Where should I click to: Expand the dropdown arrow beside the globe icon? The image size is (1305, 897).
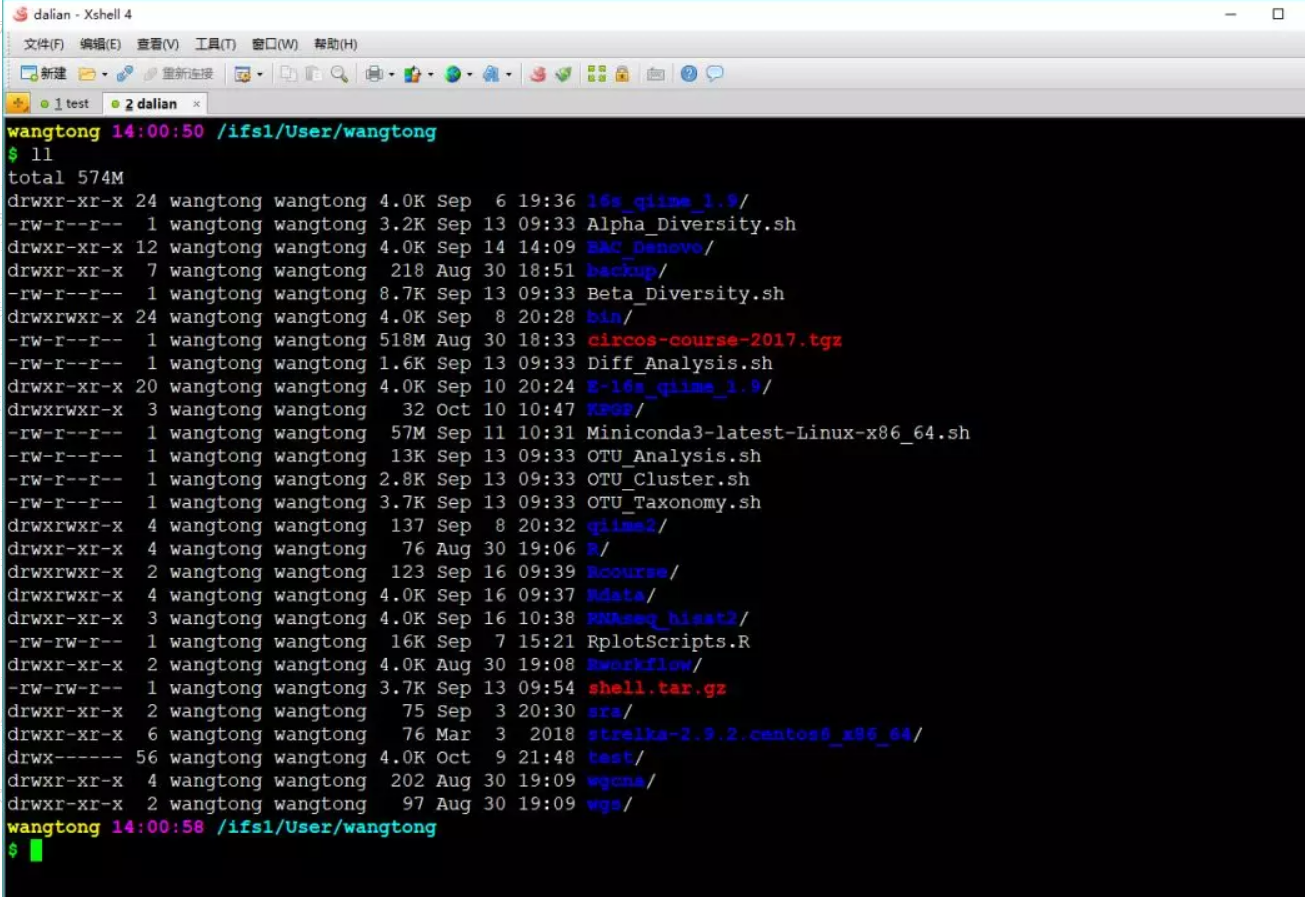469,74
